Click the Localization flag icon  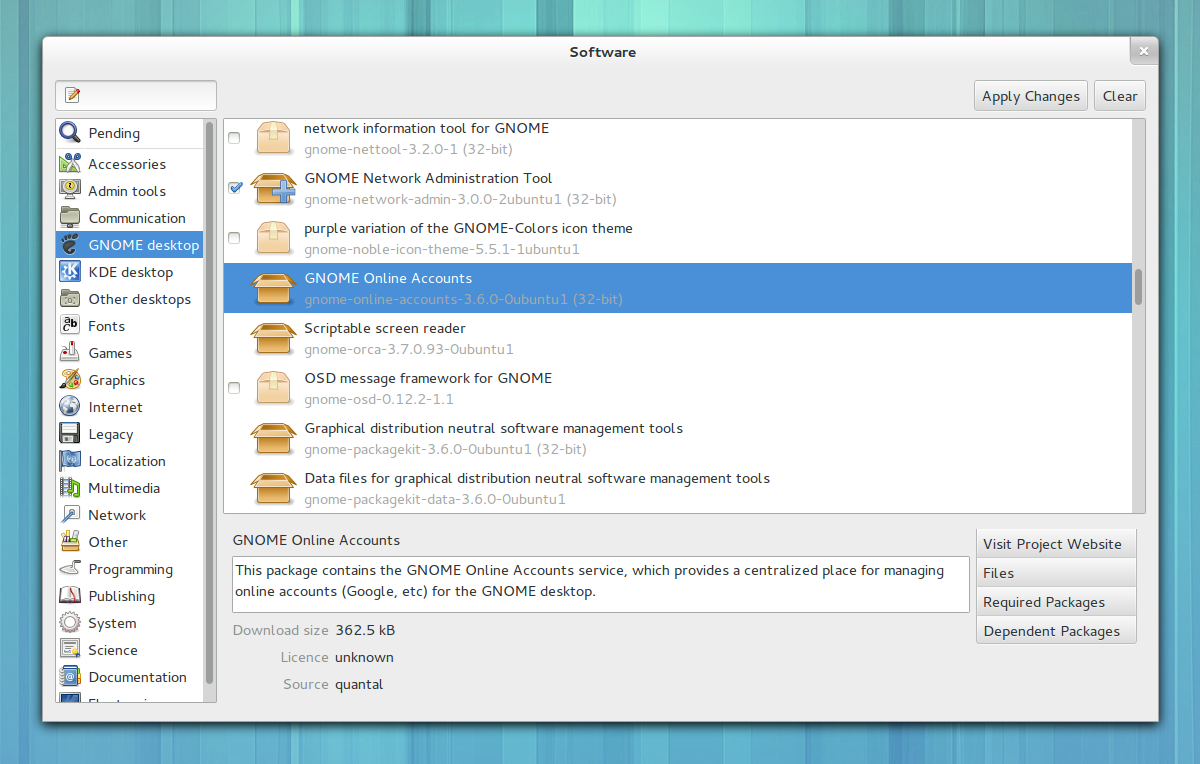pyautogui.click(x=70, y=460)
